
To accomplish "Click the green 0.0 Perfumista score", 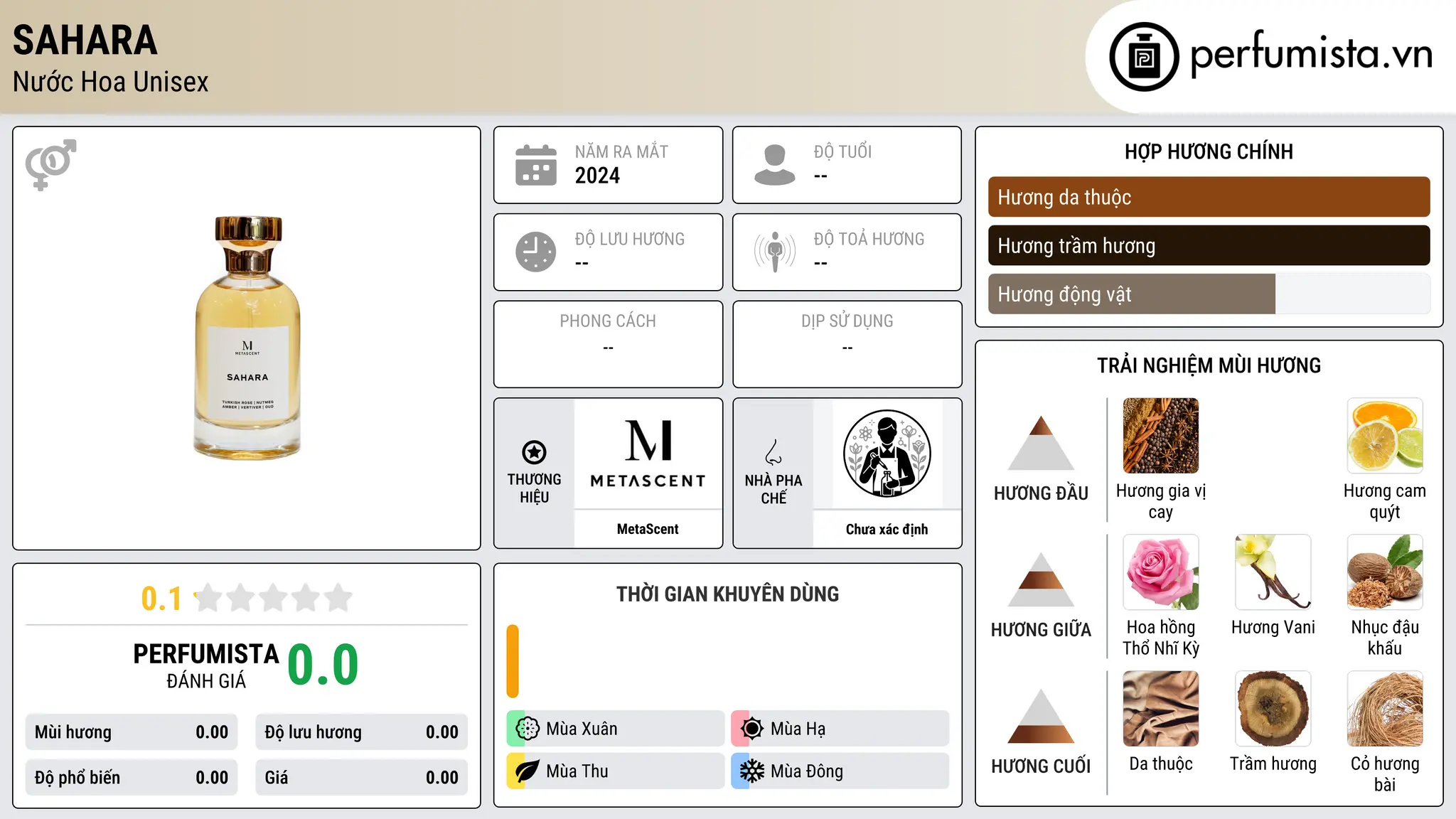I will (323, 665).
